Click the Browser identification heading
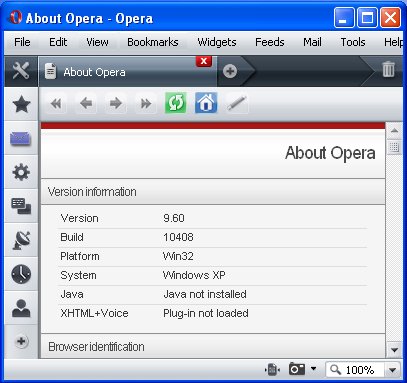407x383 pixels. pos(96,347)
